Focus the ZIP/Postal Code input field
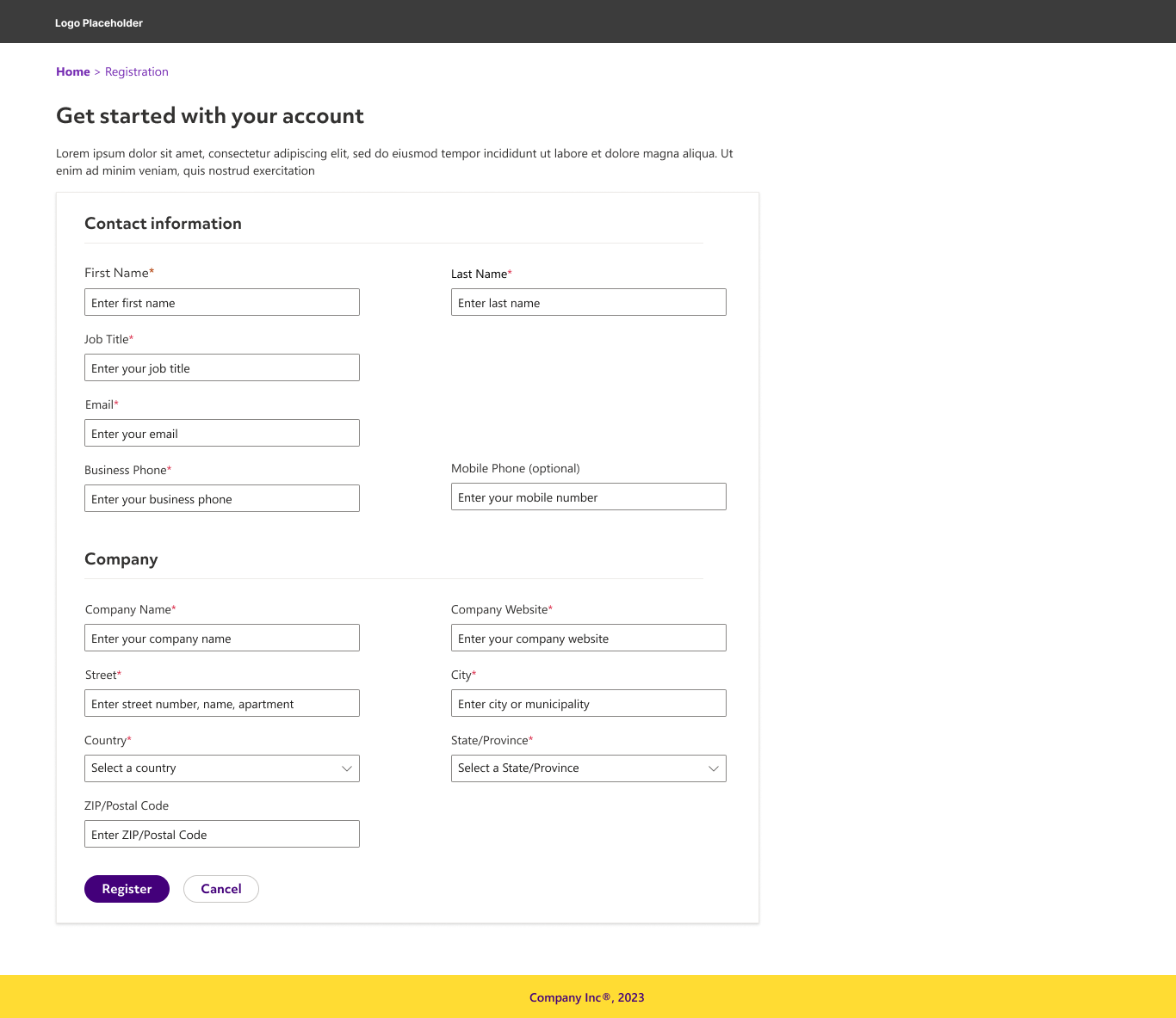Viewport: 1176px width, 1018px height. point(222,834)
